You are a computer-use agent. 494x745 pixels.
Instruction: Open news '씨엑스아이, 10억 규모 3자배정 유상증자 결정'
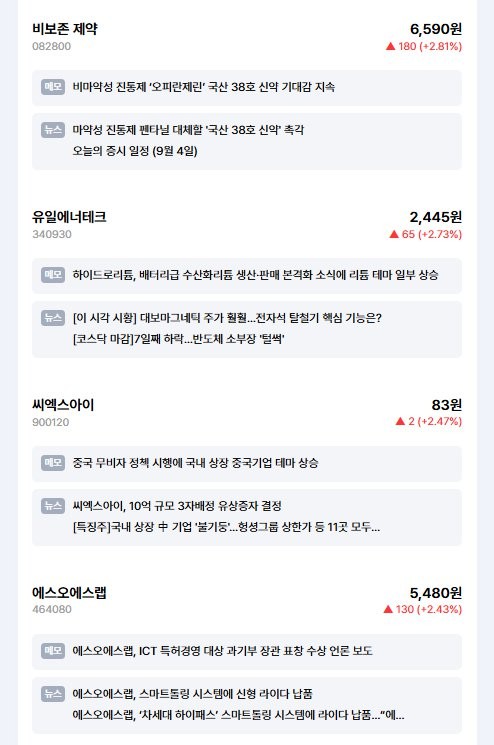[x=177, y=506]
